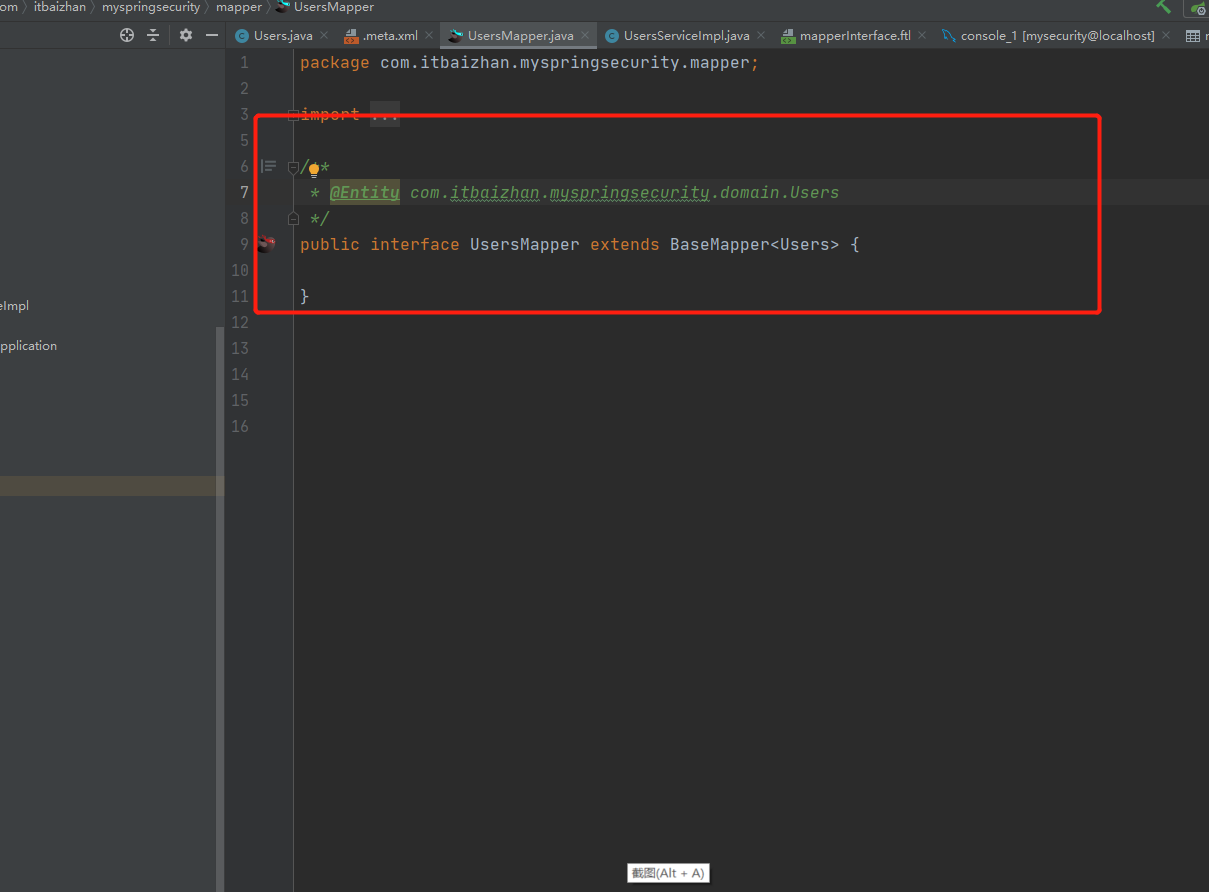The width and height of the screenshot is (1209, 892).
Task: Close the Users.java tab
Action: click(x=324, y=35)
